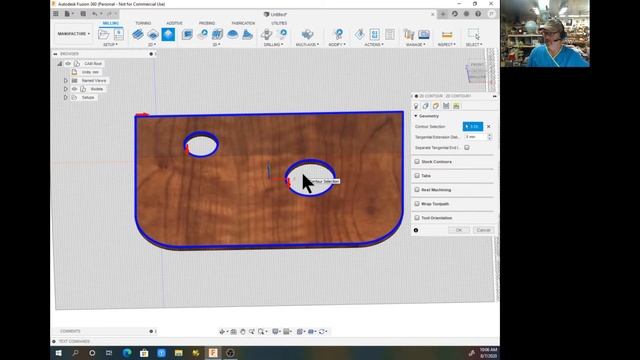Expand the Models tree node
This screenshot has width=640, height=360.
[x=65, y=89]
